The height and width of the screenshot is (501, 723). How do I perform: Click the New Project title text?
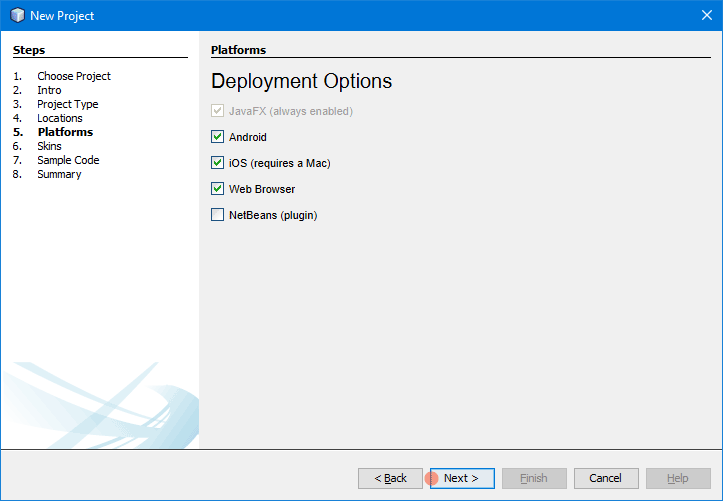62,16
